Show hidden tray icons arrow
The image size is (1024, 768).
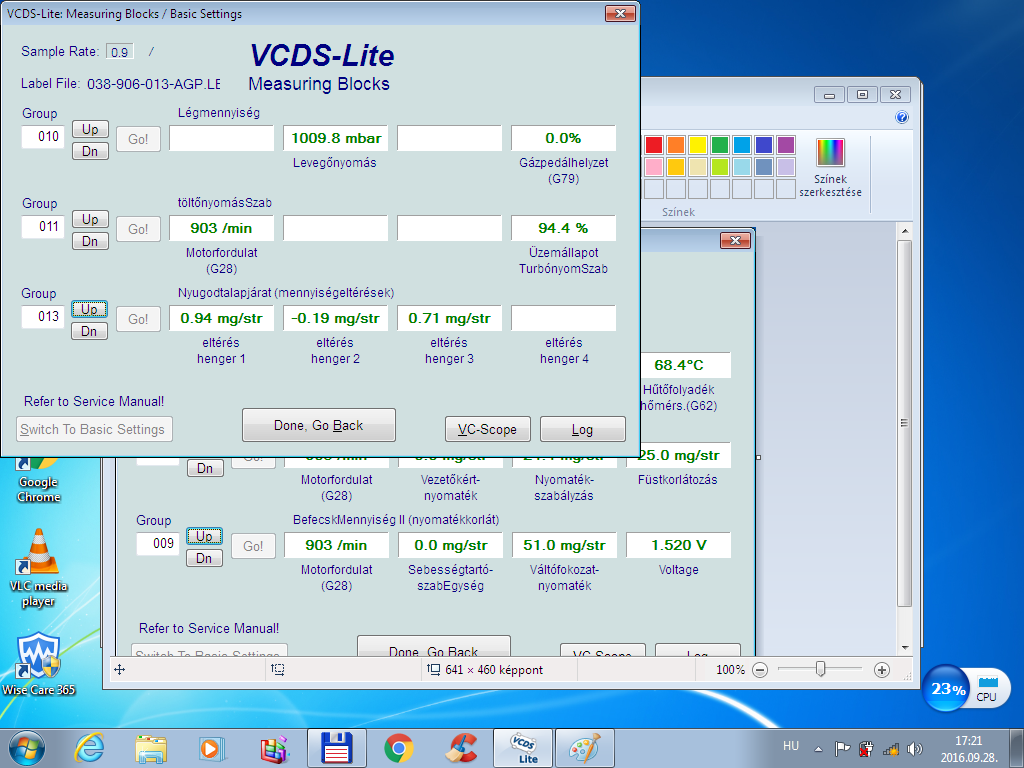818,749
